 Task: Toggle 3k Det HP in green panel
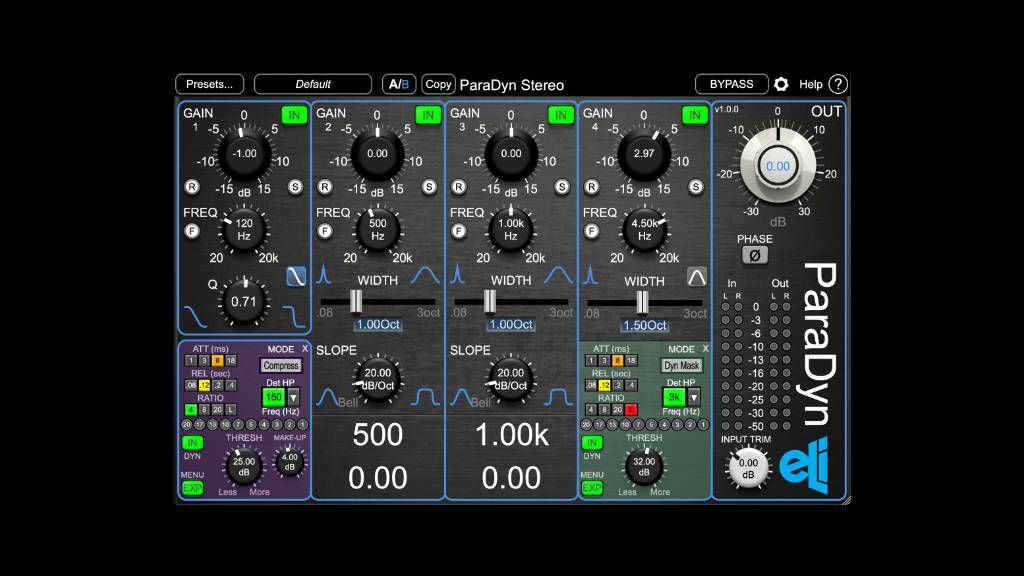point(674,396)
